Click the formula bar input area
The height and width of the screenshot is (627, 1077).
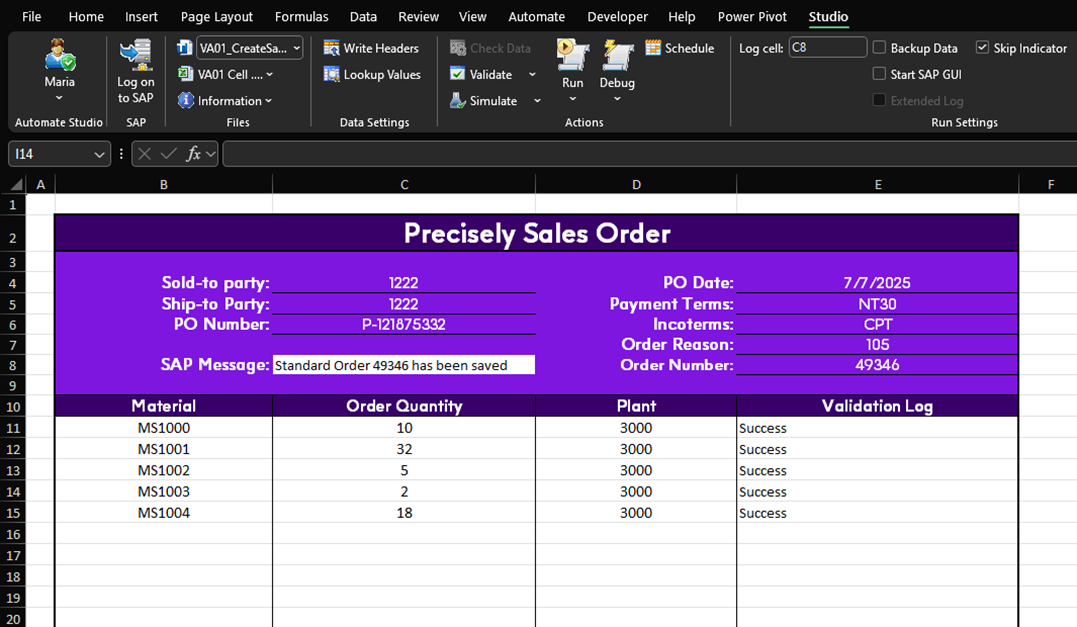click(649, 155)
